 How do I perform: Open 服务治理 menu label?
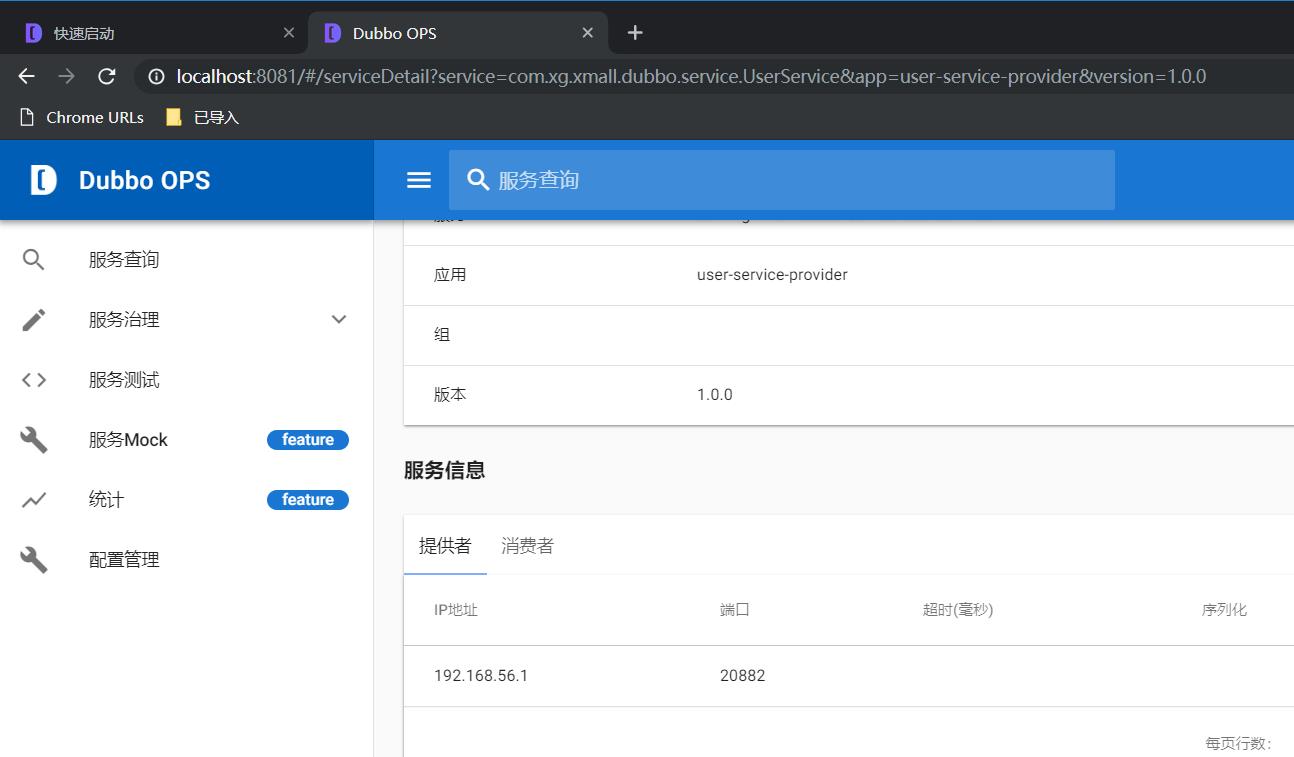click(124, 320)
